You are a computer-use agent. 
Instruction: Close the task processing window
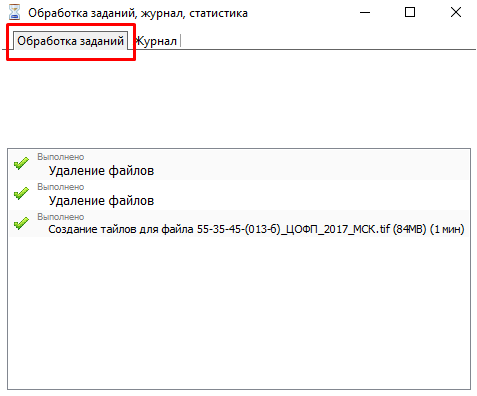pyautogui.click(x=455, y=13)
